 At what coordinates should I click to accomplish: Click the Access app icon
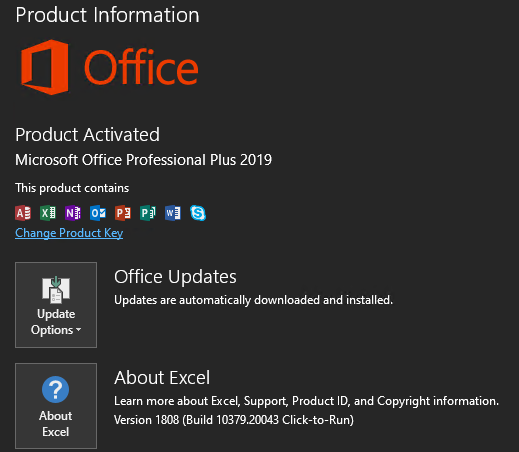click(23, 213)
